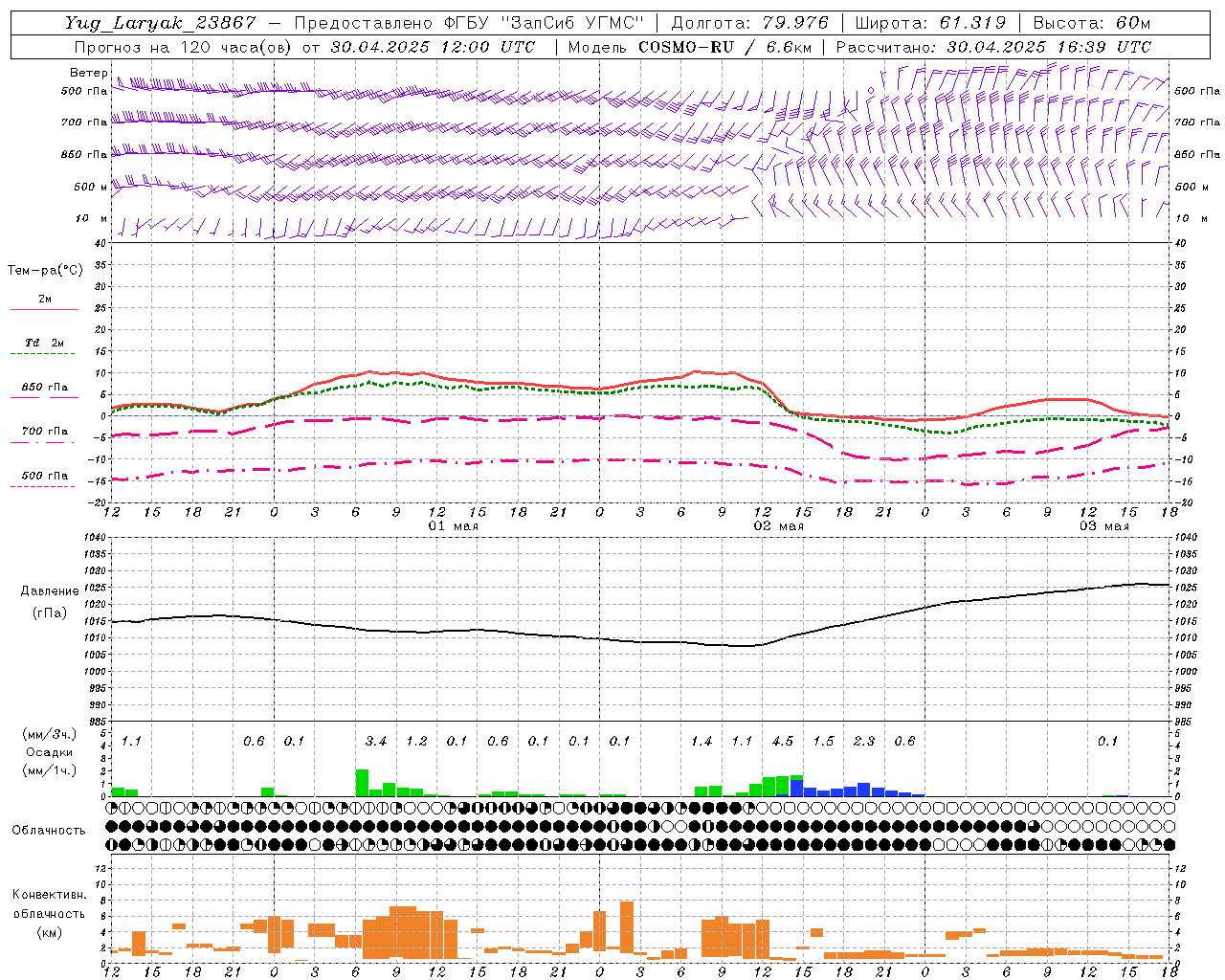The width and height of the screenshot is (1225, 980).
Task: Click the station title Yug_Laryak_23867
Action: [161, 23]
